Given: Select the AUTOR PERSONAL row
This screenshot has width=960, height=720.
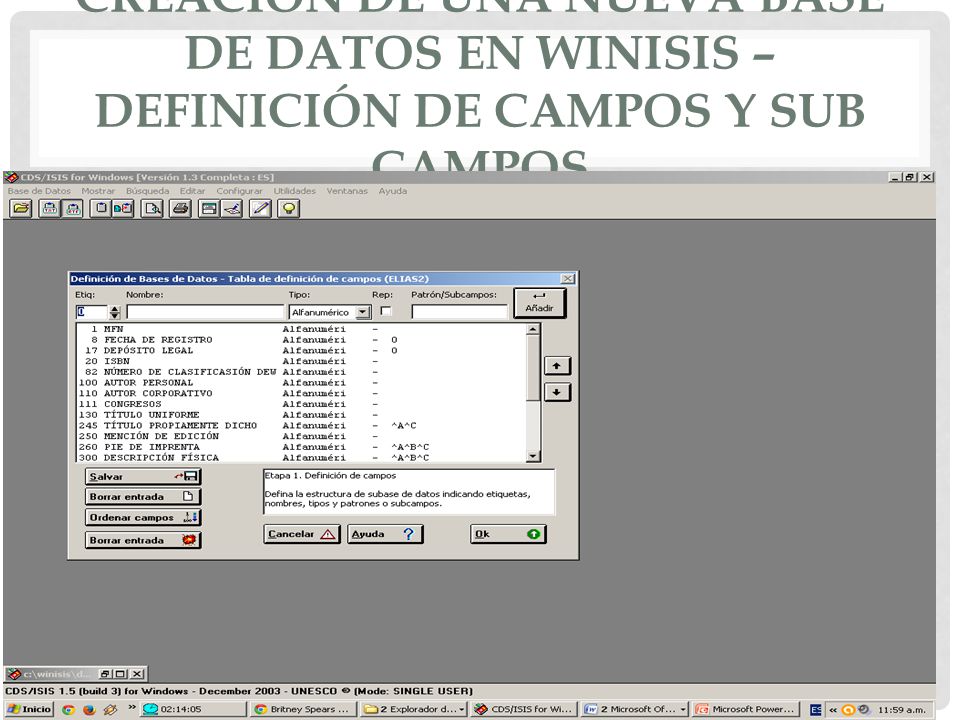Looking at the screenshot, I should 301,383.
